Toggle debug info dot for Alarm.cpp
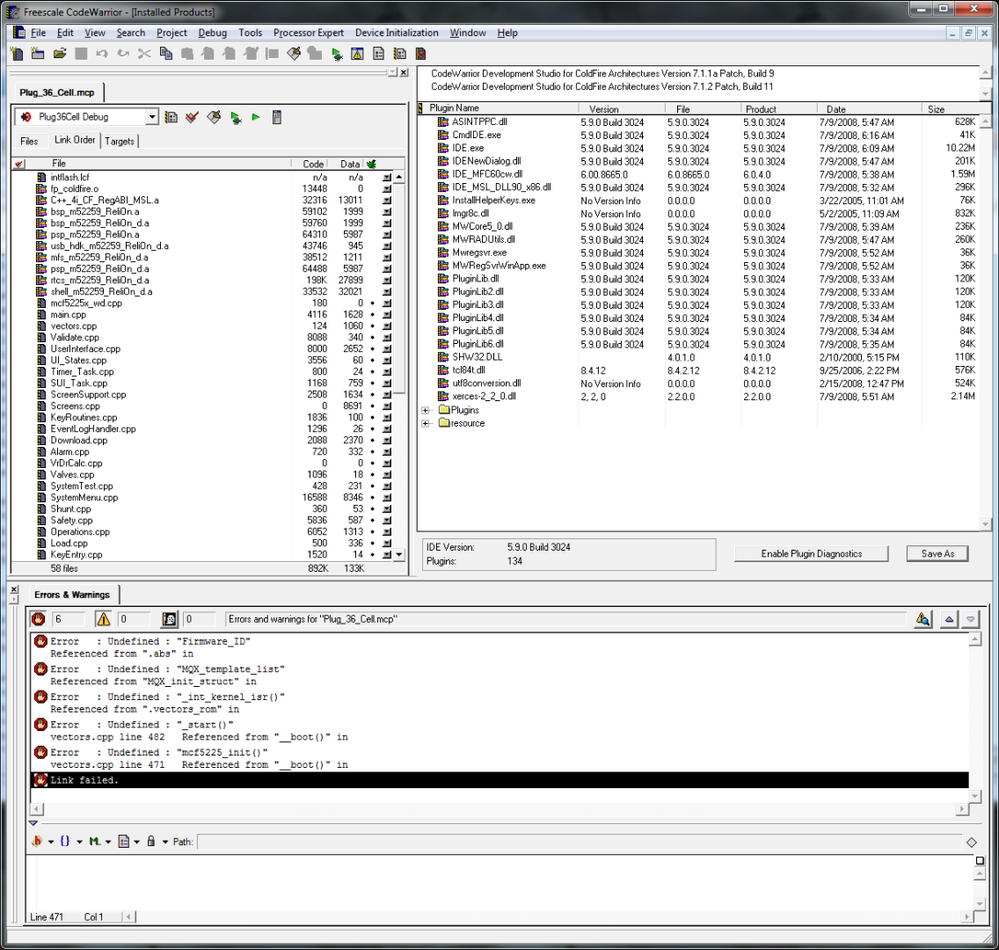Viewport: 999px width, 950px height. 373,452
